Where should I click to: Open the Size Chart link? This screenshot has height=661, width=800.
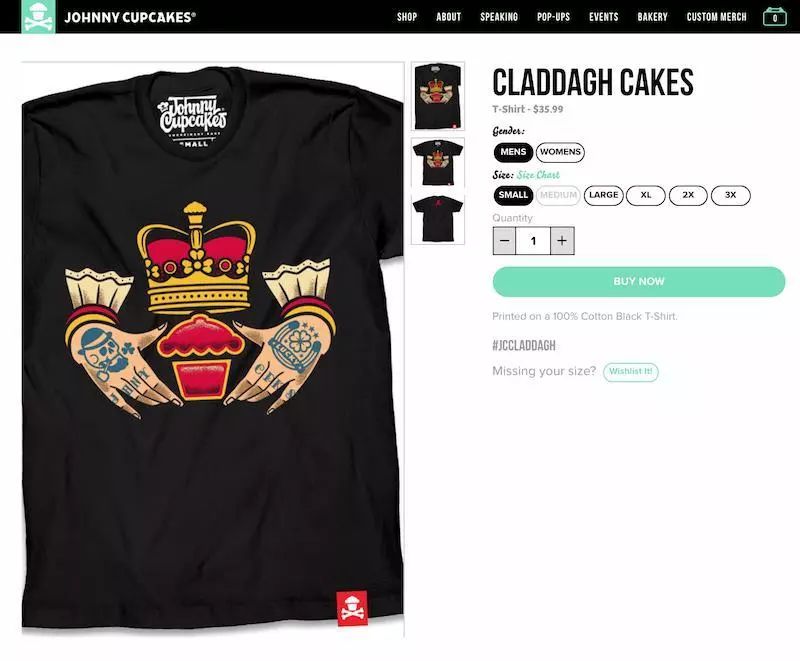pos(538,175)
